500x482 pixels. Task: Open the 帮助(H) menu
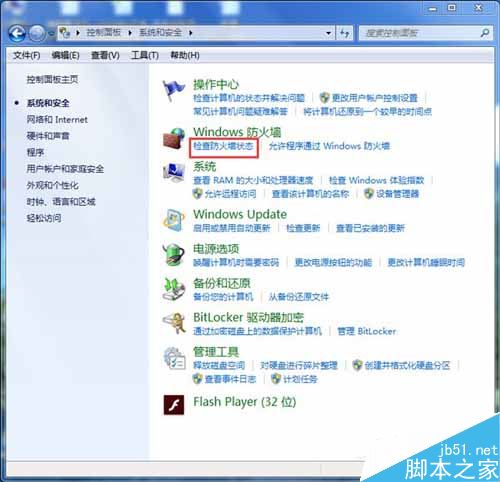pos(185,55)
